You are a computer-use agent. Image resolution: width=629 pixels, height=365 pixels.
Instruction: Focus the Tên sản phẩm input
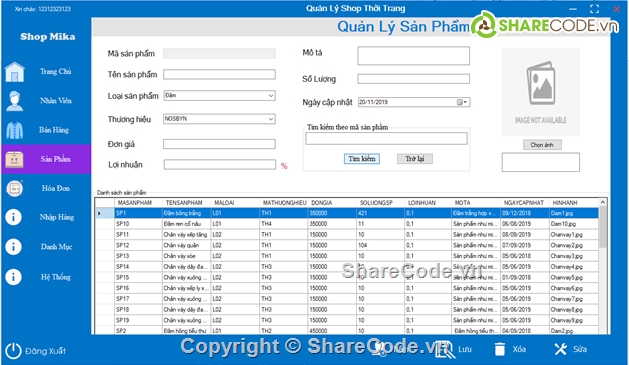click(x=219, y=75)
